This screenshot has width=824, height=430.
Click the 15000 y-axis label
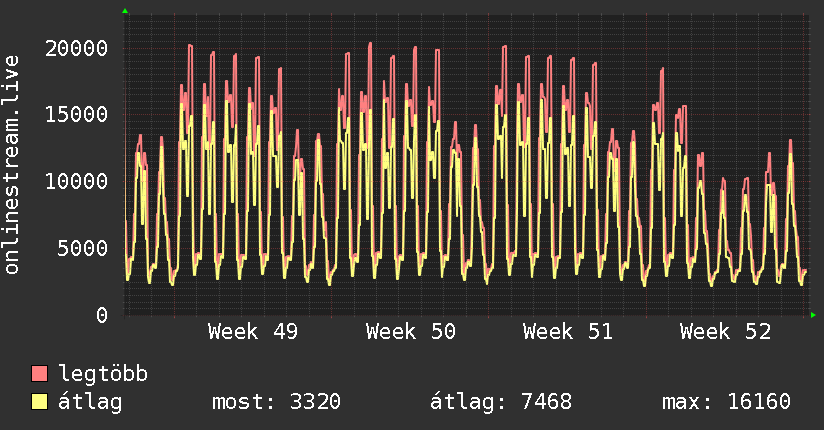(76, 115)
